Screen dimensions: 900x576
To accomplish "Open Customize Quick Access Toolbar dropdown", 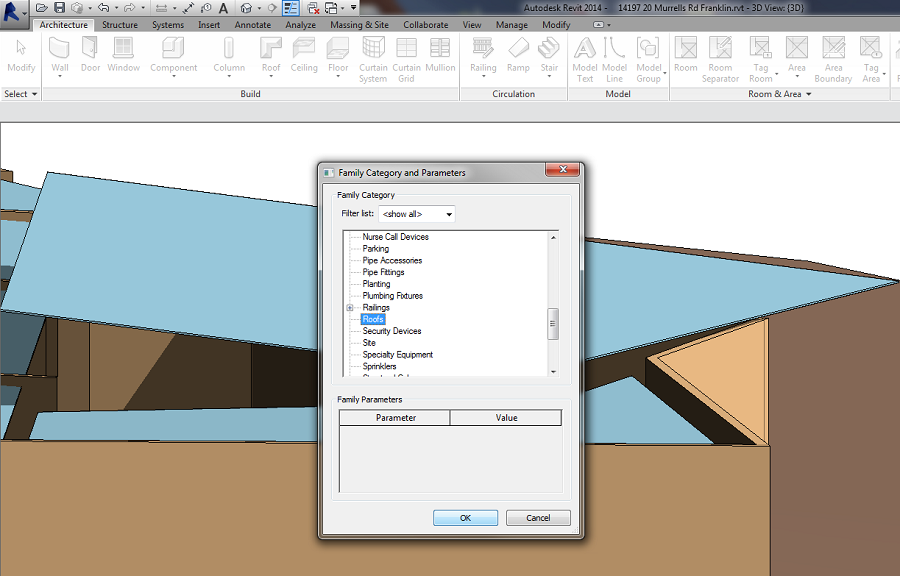I will 354,8.
